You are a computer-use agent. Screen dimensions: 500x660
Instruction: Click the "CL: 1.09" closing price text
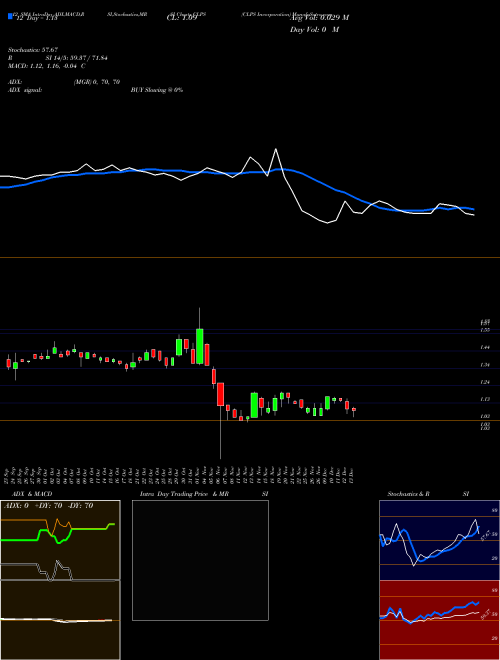coord(182,18)
